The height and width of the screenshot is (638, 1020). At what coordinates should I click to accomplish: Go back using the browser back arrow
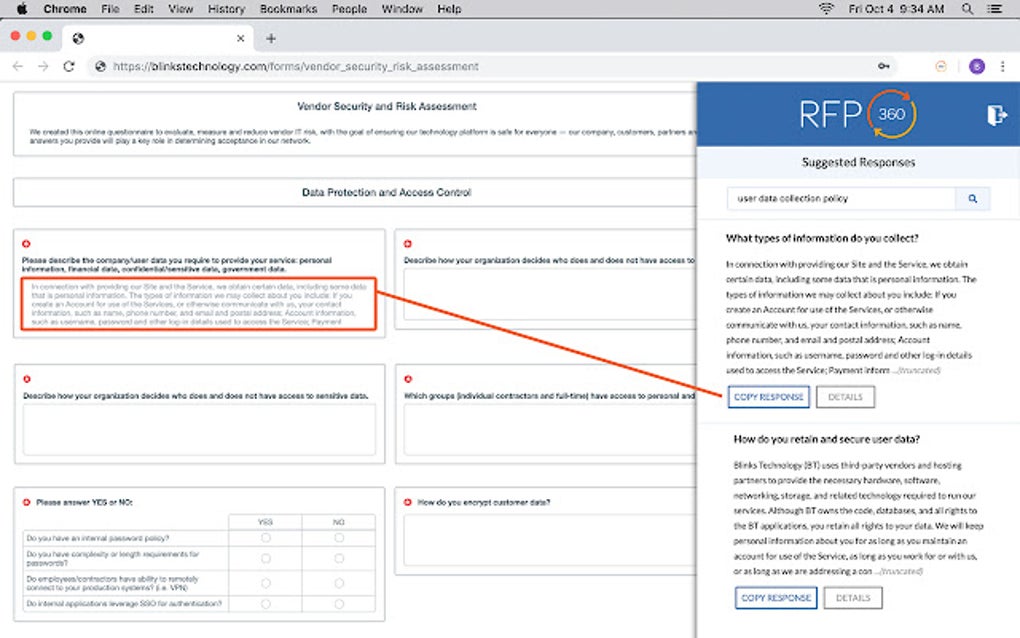coord(18,65)
